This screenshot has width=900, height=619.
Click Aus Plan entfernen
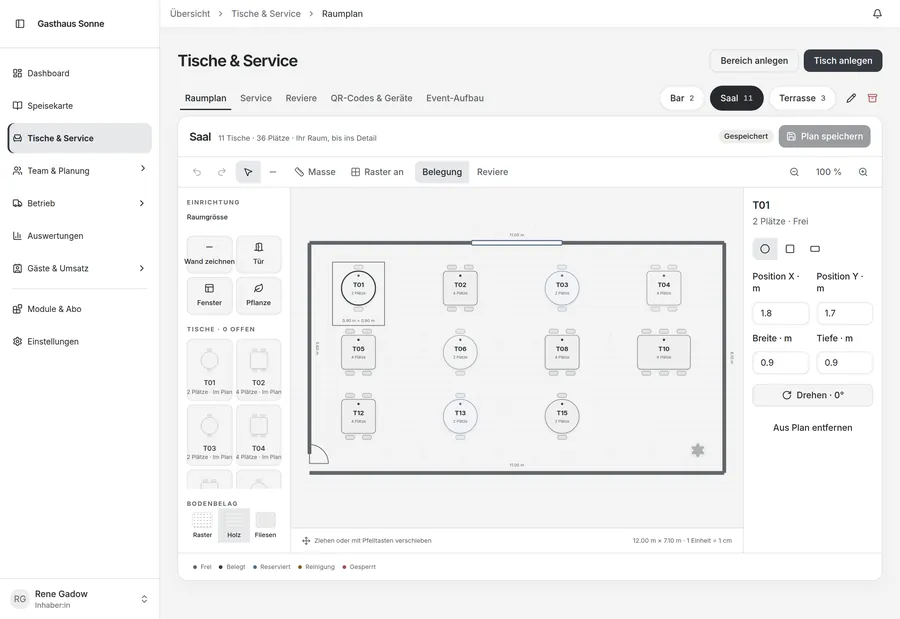pyautogui.click(x=812, y=428)
